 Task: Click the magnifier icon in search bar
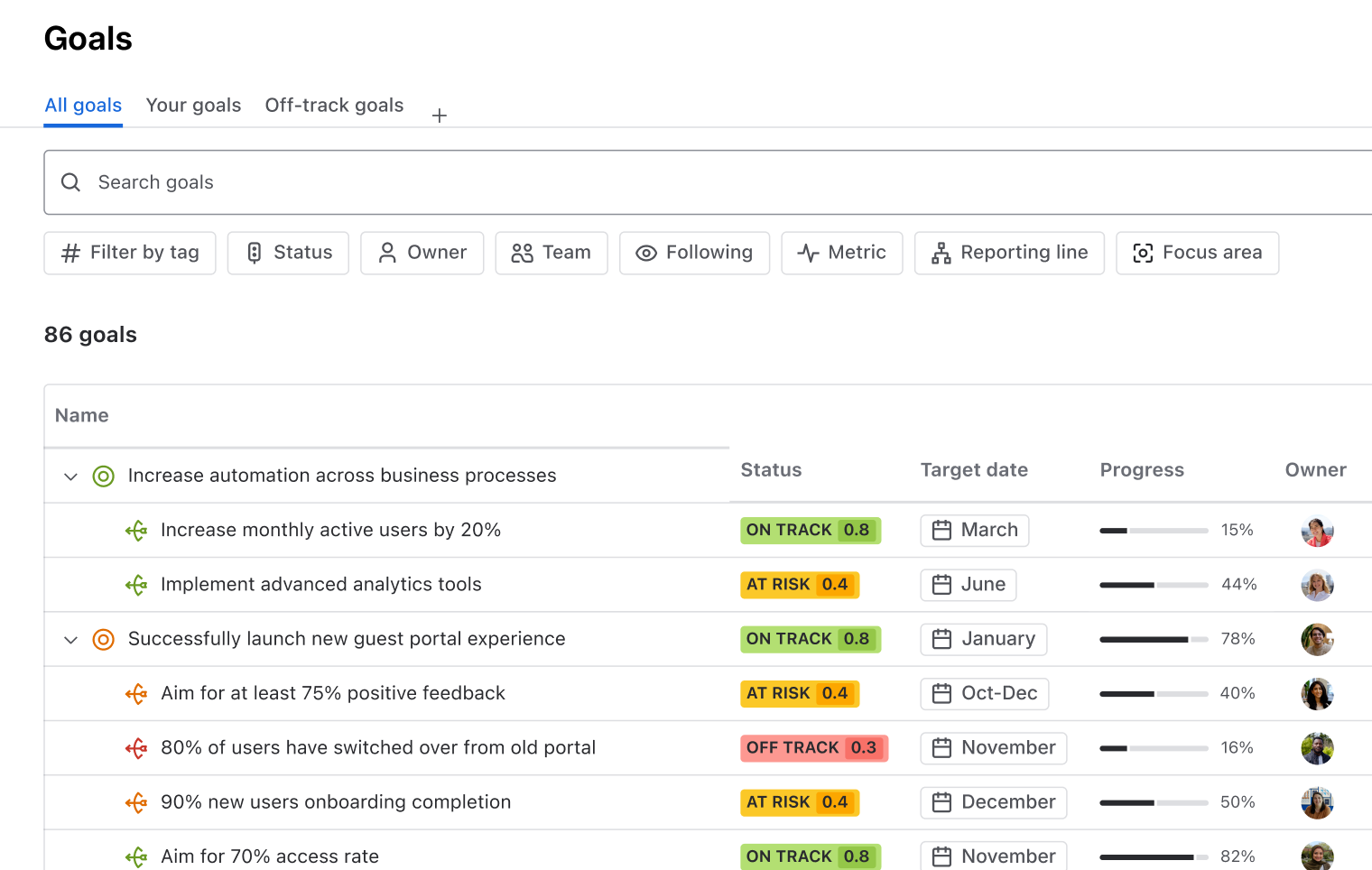pyautogui.click(x=70, y=182)
